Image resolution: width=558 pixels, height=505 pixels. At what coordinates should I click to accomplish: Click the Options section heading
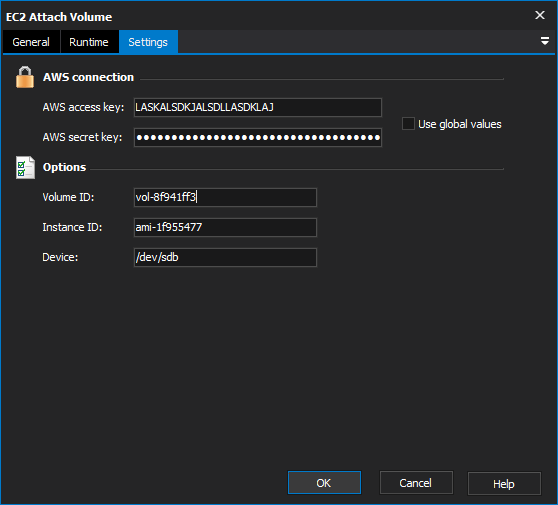64,167
